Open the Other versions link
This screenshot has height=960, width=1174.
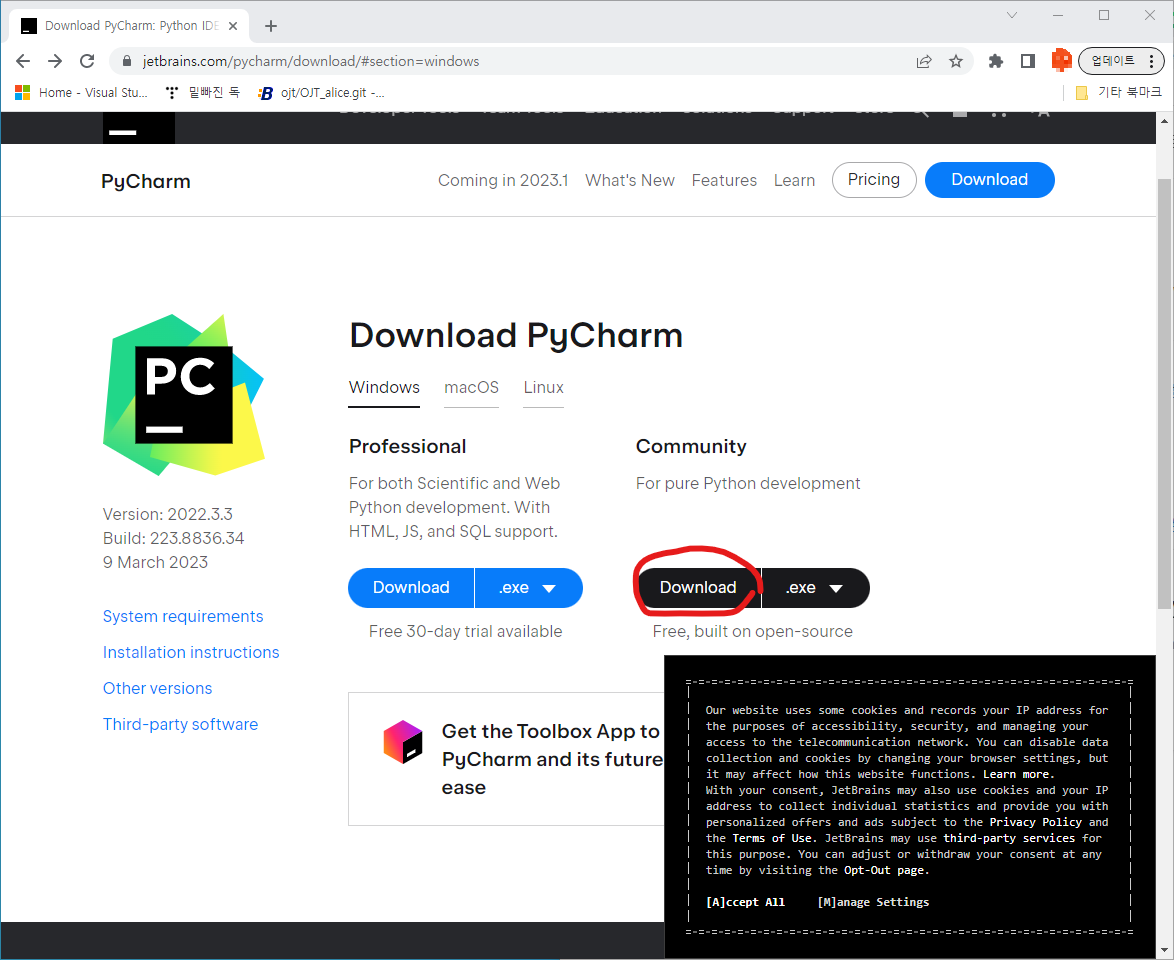157,688
